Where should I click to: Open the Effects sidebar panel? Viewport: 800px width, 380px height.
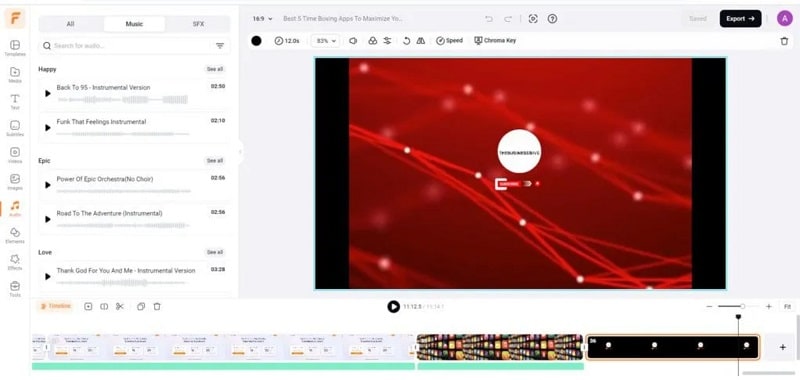tap(15, 262)
